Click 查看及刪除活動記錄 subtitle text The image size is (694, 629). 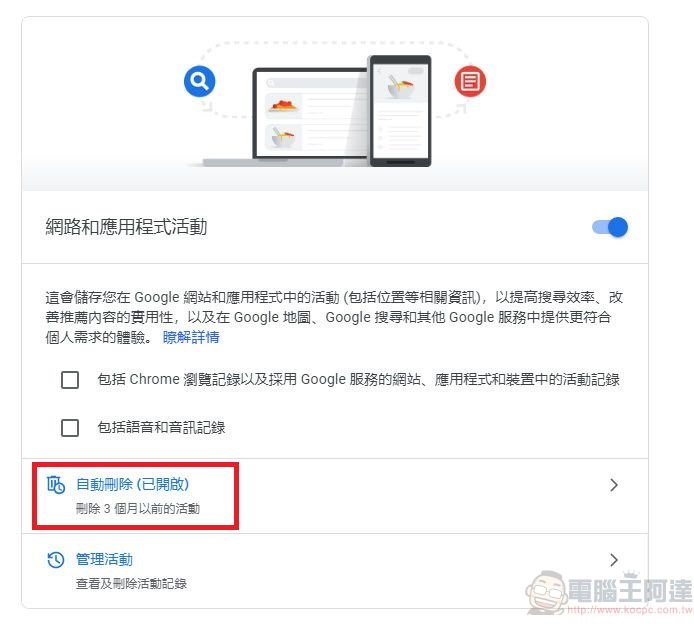coord(131,583)
